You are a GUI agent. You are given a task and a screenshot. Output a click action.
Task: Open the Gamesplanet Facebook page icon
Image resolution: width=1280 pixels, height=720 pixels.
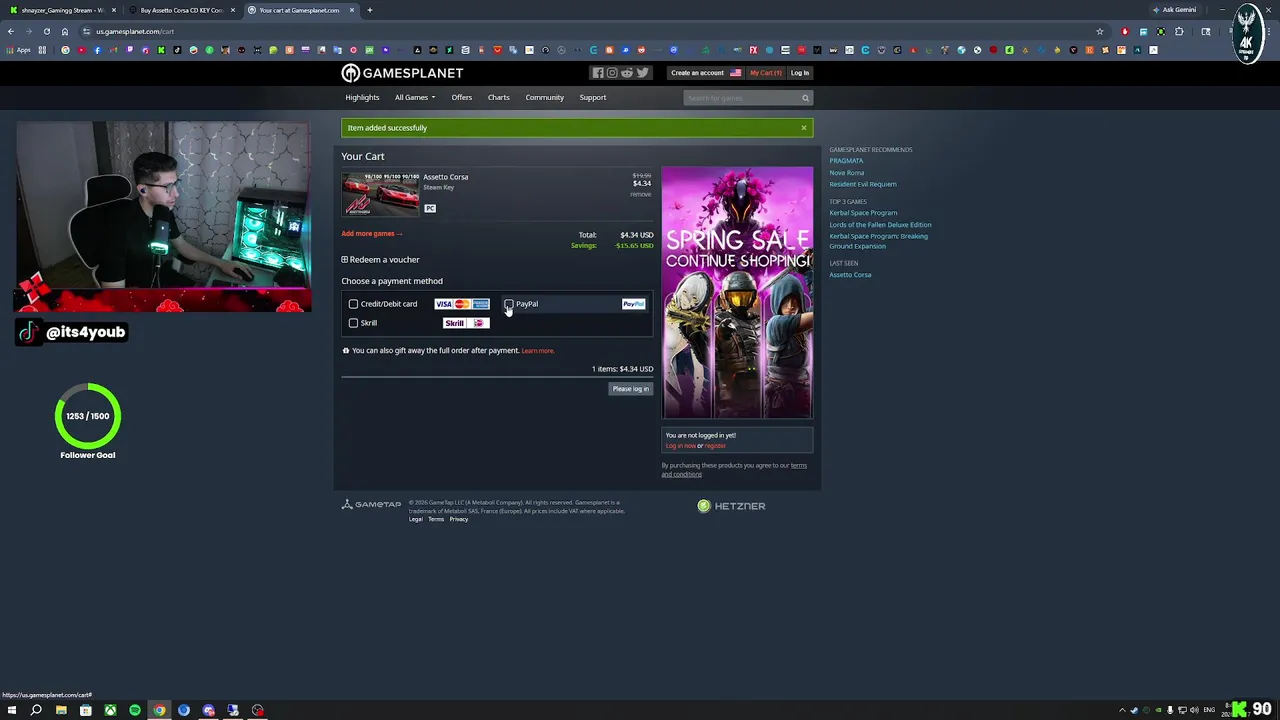[x=598, y=73]
